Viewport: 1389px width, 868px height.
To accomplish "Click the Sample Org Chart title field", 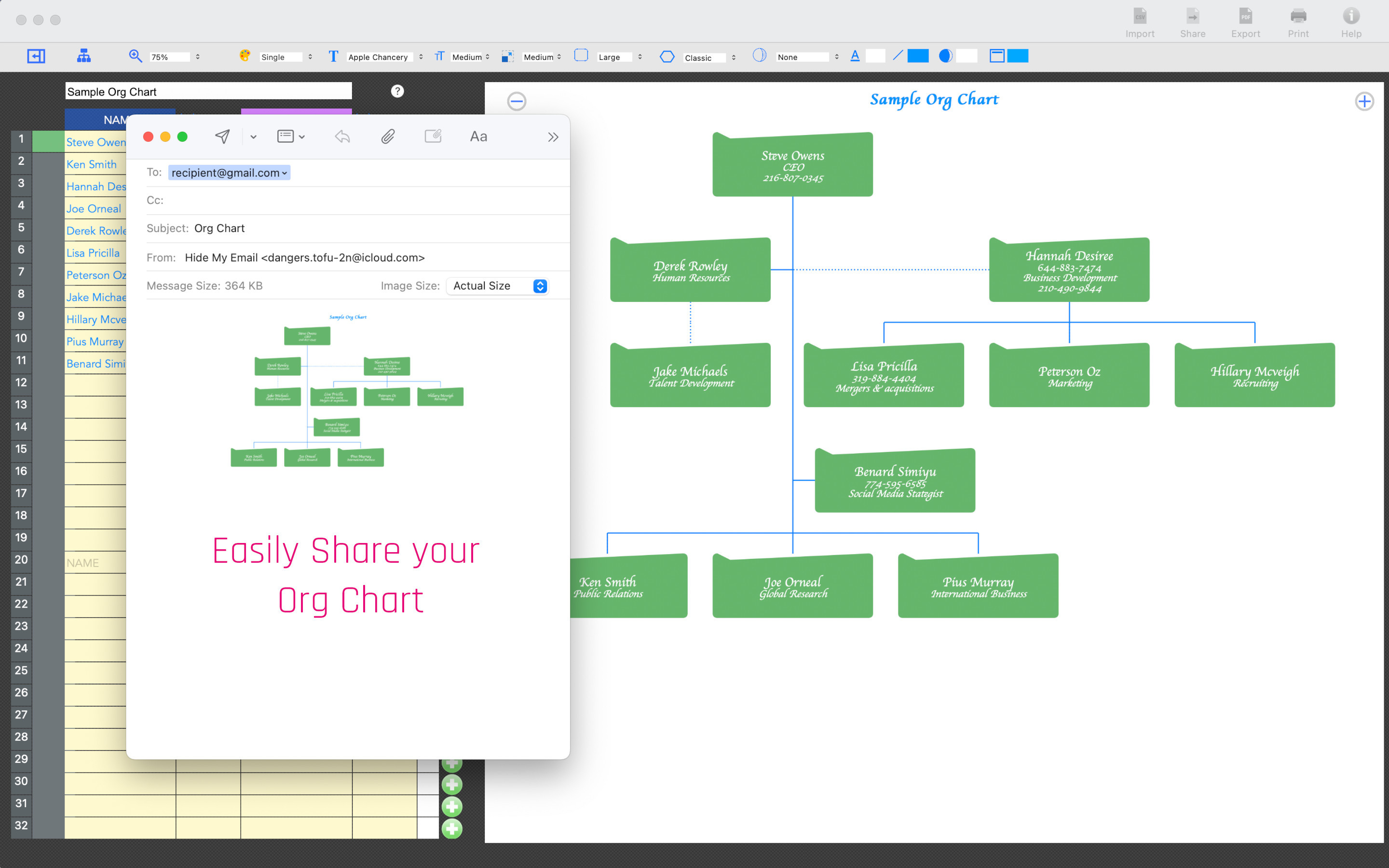I will point(208,92).
